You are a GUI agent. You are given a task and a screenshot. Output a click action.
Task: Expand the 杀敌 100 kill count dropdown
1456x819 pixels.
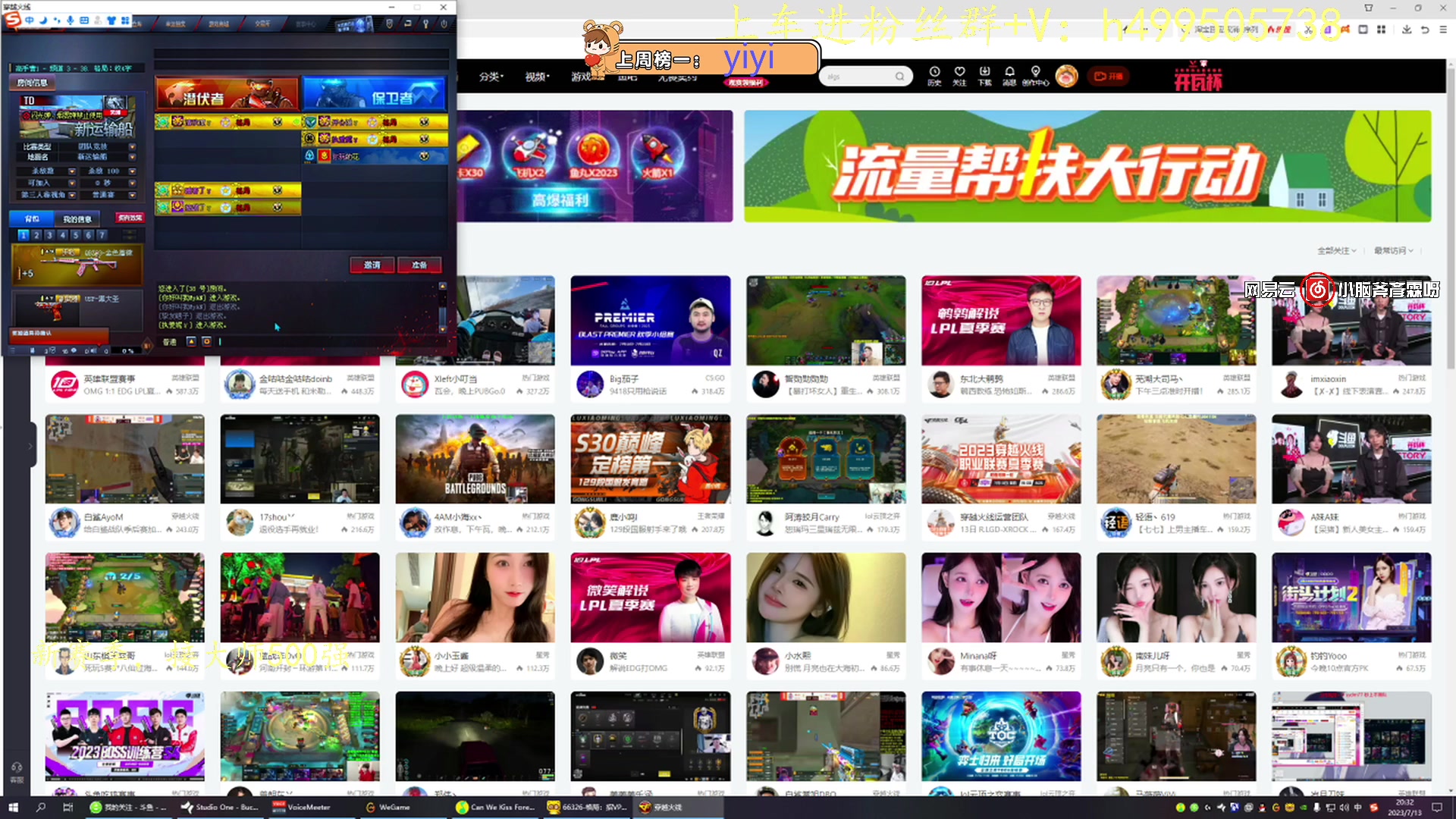133,171
